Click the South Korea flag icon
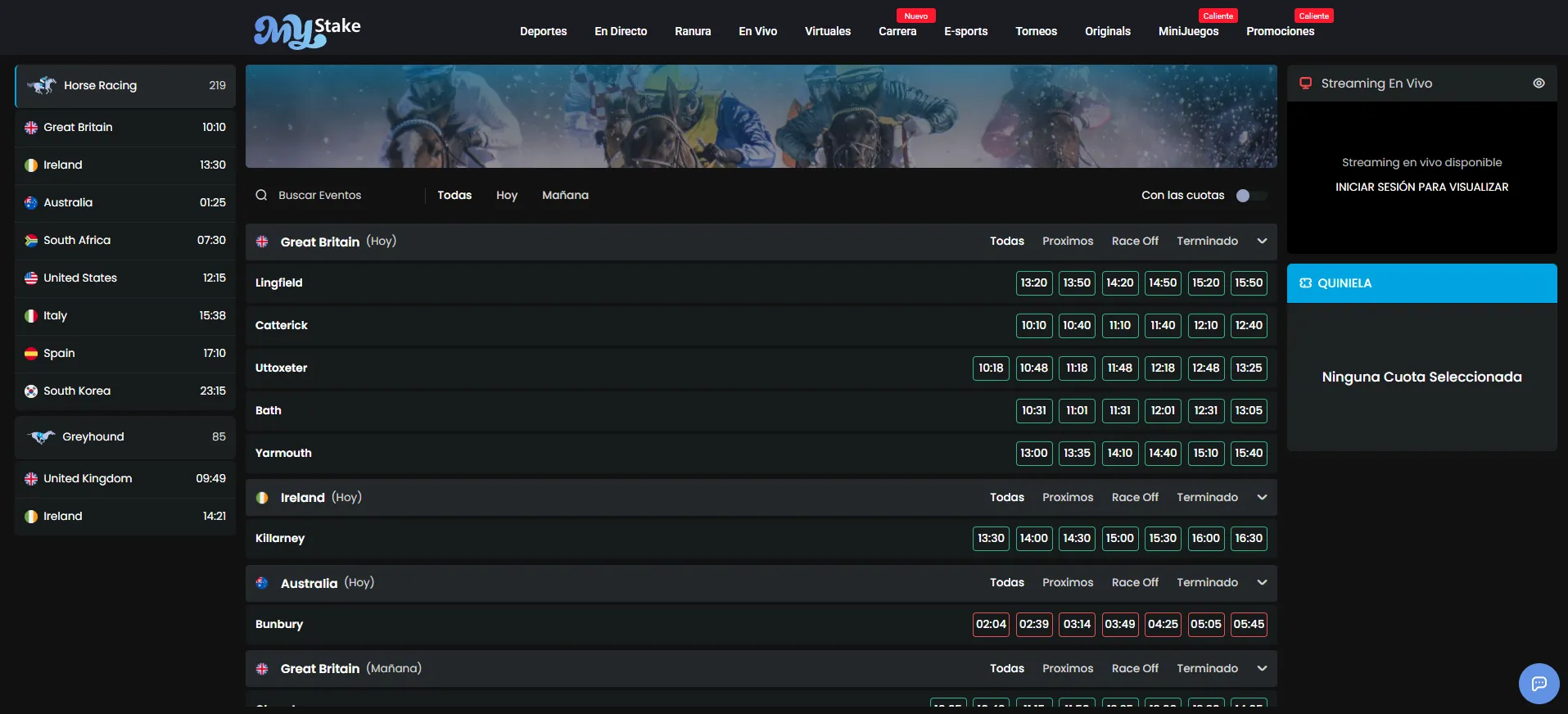 [x=31, y=391]
